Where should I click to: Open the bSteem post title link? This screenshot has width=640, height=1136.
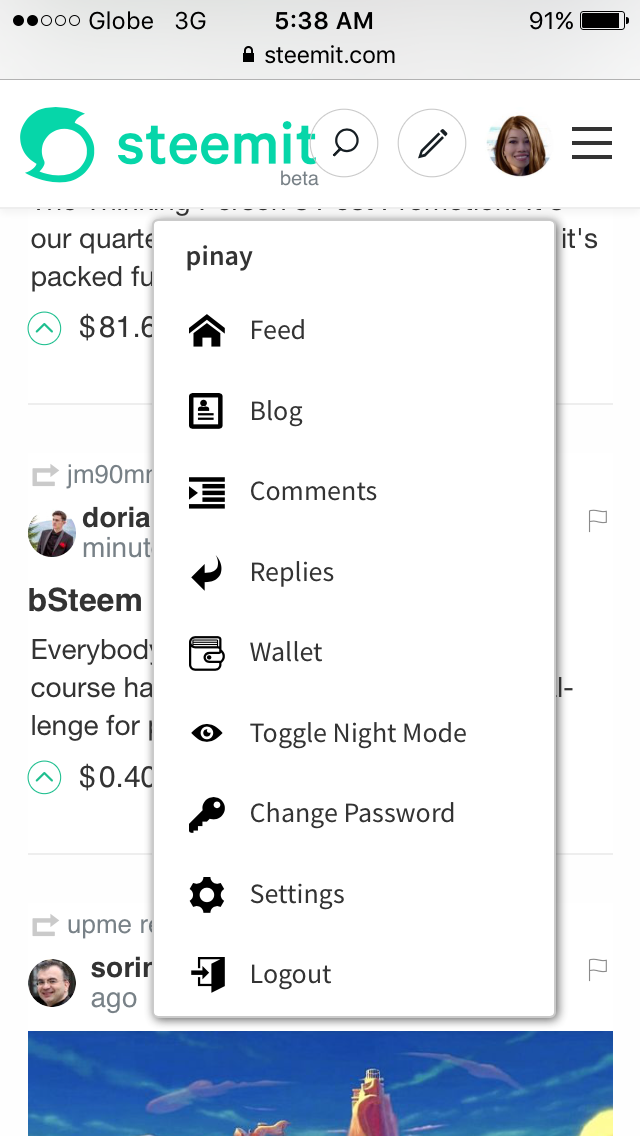pyautogui.click(x=85, y=601)
